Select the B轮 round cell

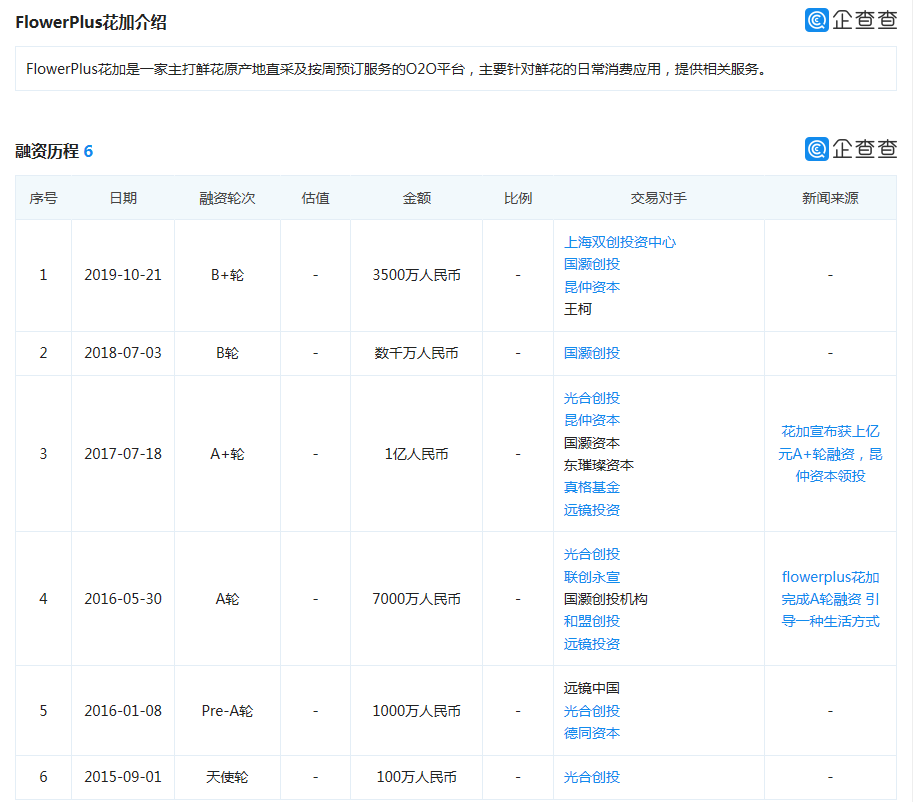coord(227,353)
